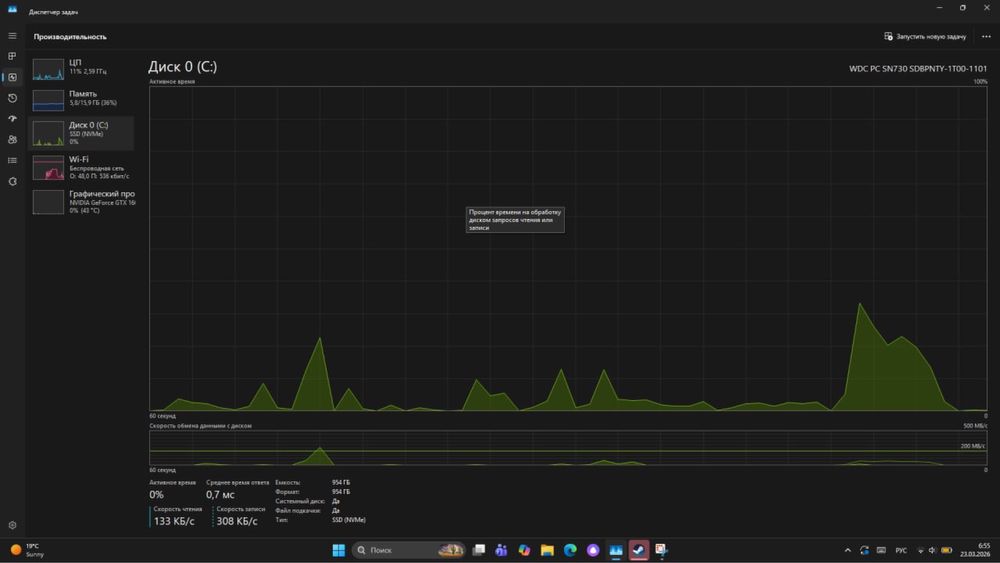Select the Графический процессор item

click(82, 201)
